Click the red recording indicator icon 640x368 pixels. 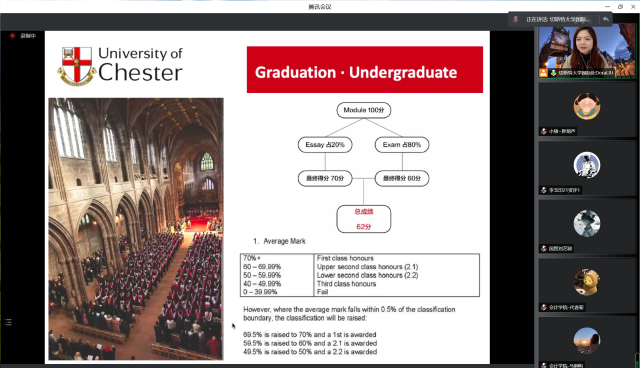[12, 36]
